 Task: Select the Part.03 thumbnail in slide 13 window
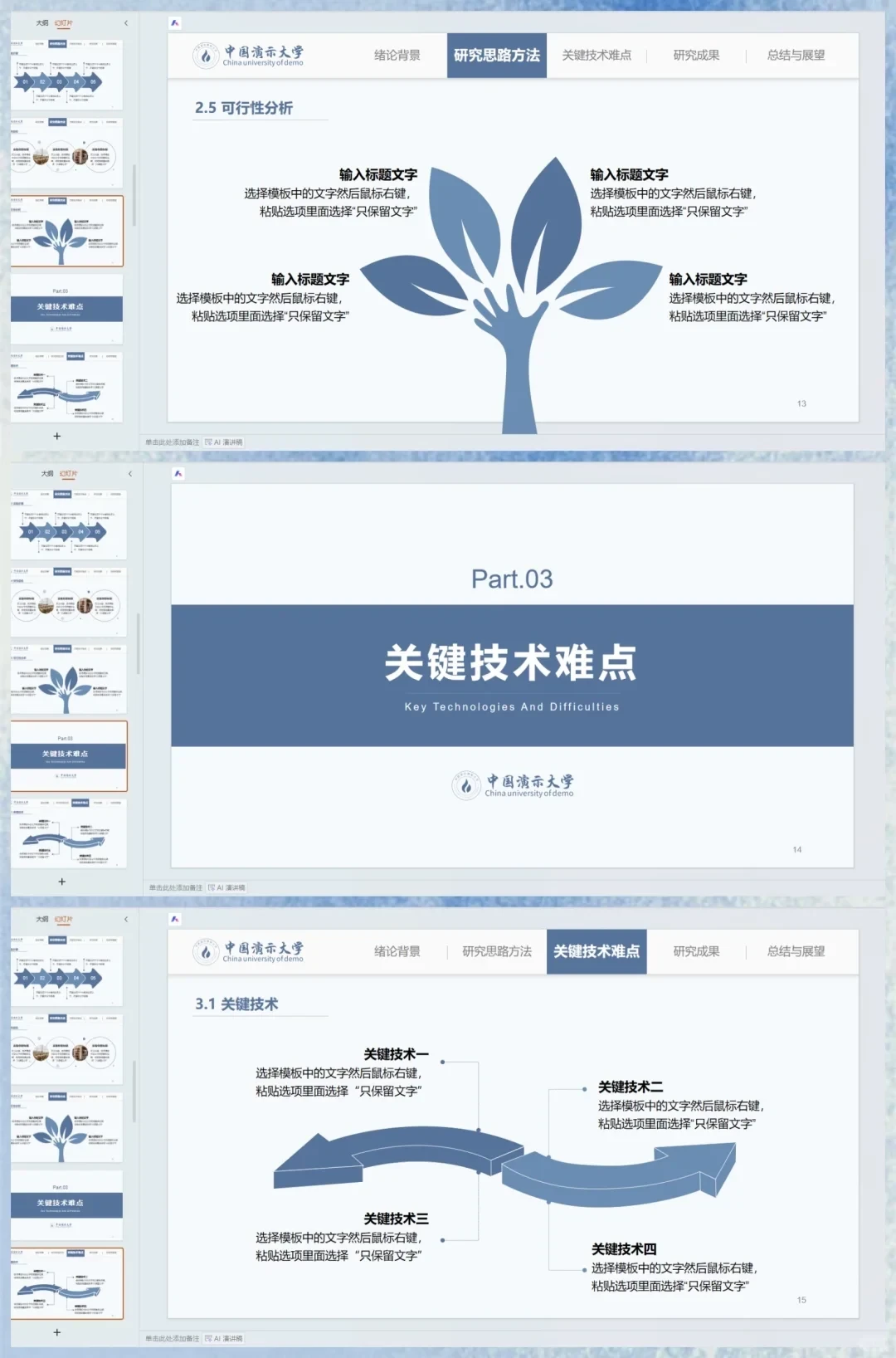66,309
